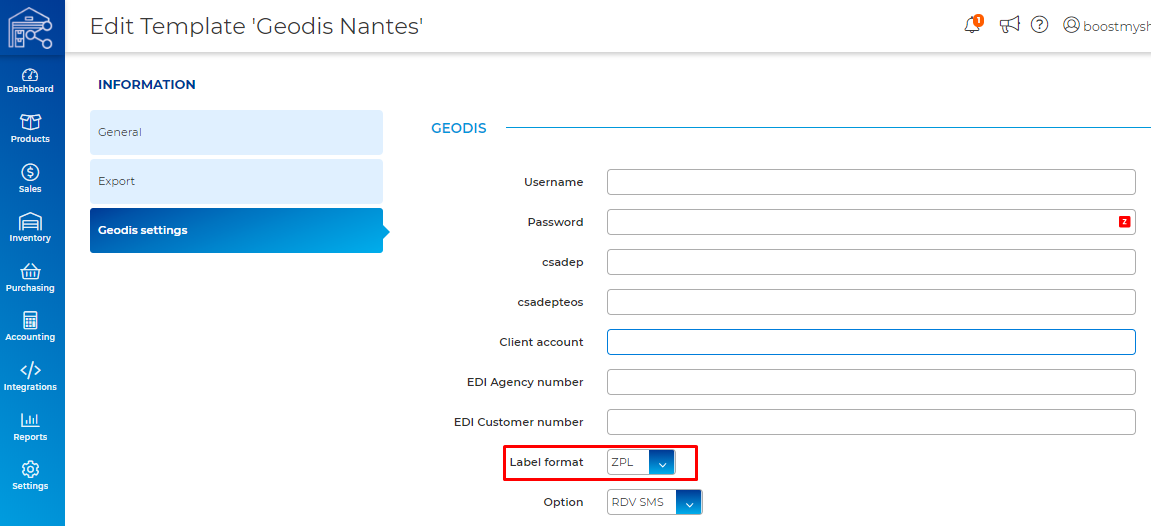Select the Geodis settings tab
The image size is (1151, 526).
coord(236,230)
